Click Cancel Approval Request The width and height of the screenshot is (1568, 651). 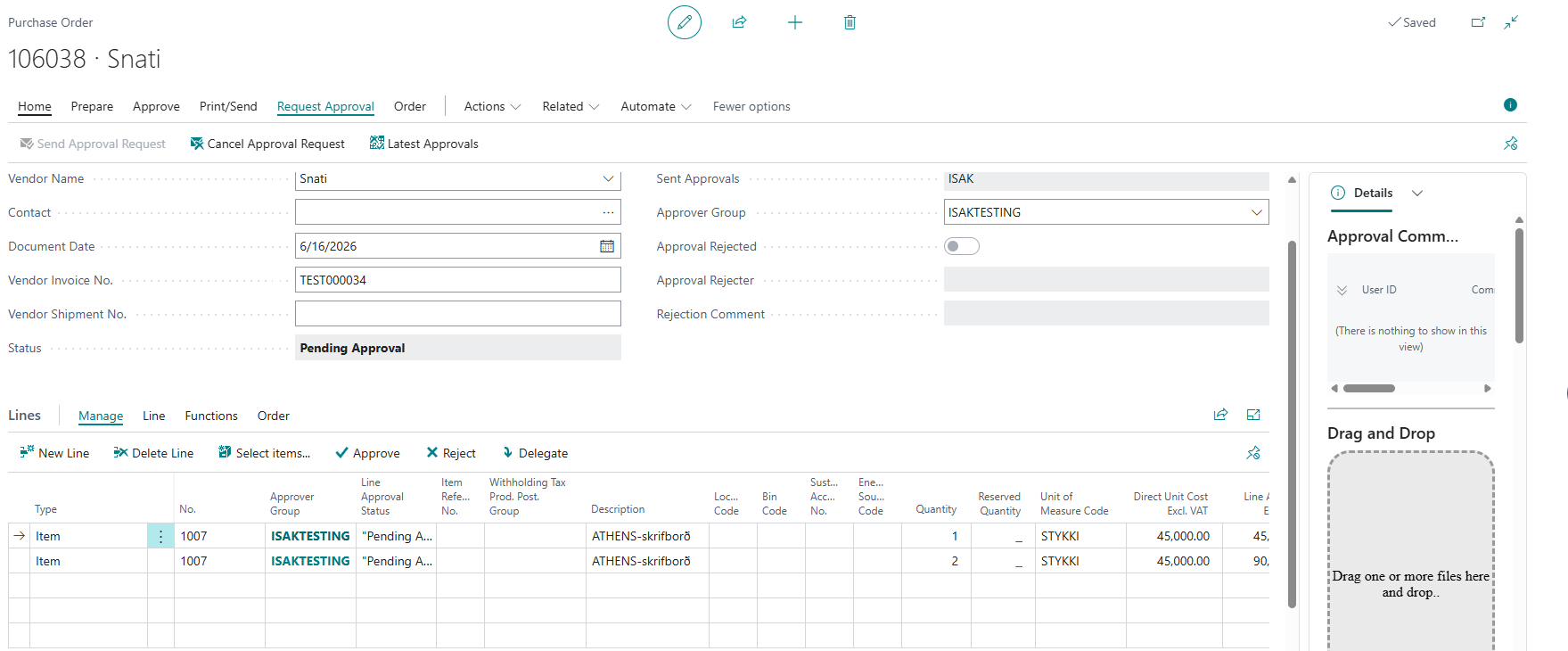(267, 144)
